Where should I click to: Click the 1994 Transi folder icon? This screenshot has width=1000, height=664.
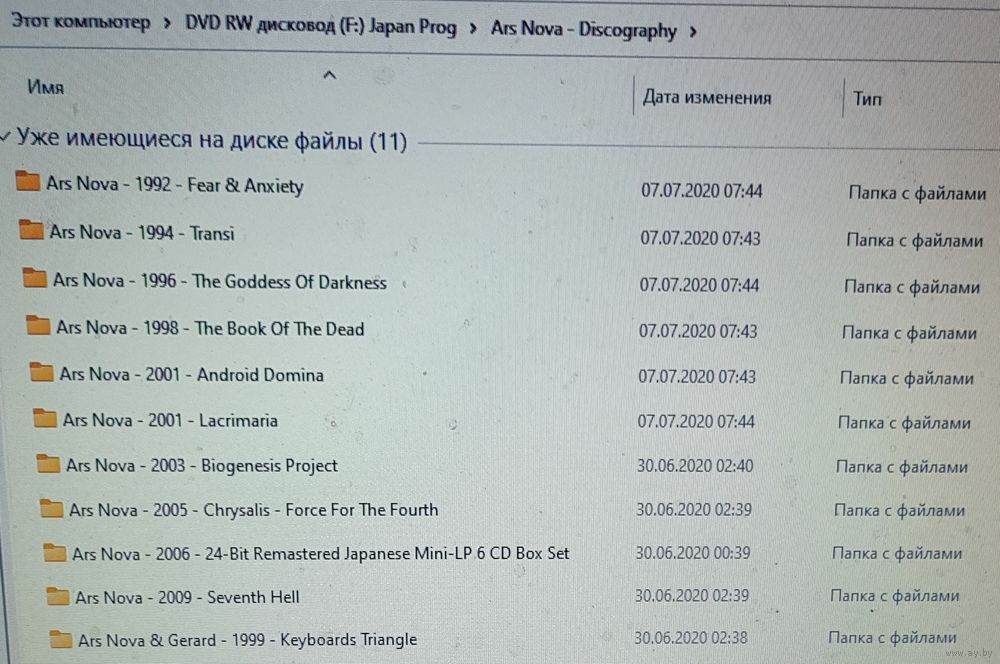click(31, 230)
